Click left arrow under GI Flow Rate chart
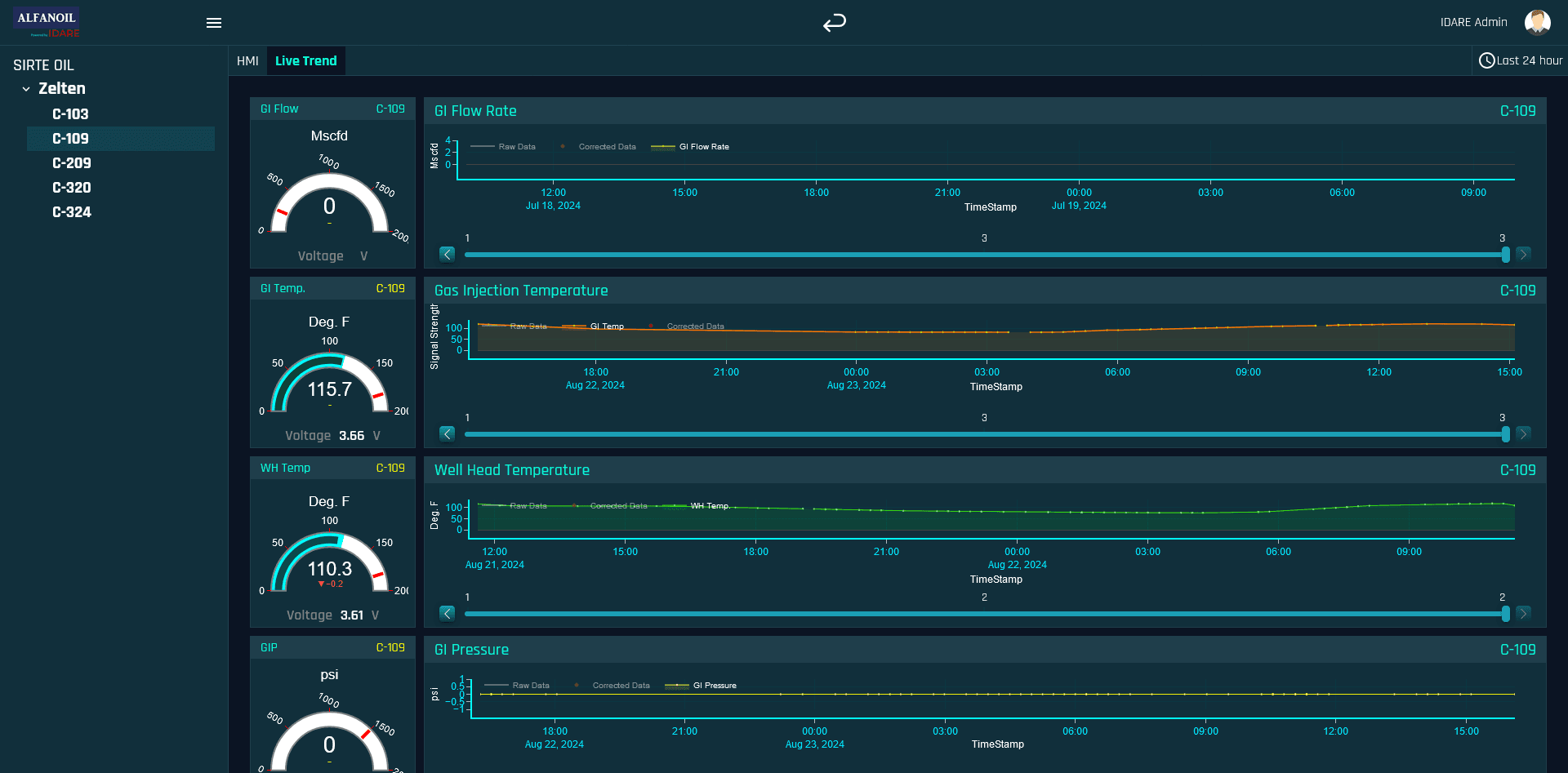The width and height of the screenshot is (1568, 773). click(447, 254)
